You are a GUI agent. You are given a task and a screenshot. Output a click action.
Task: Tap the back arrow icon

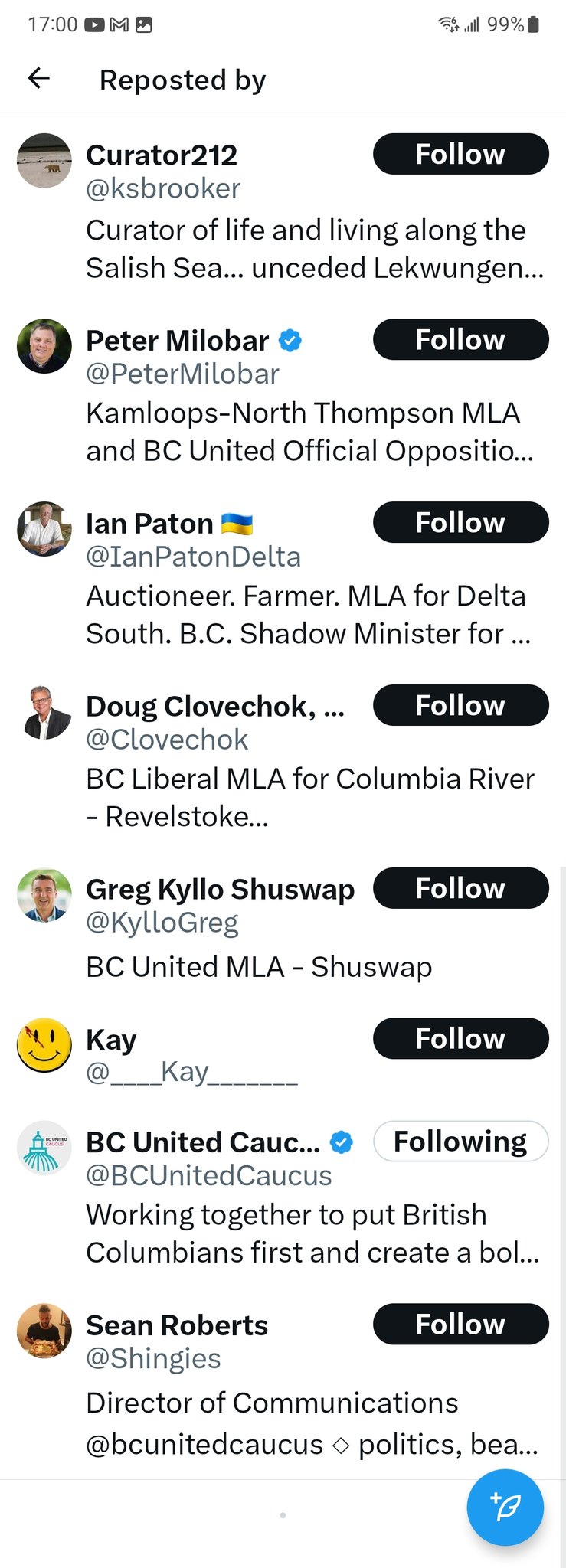(x=39, y=78)
